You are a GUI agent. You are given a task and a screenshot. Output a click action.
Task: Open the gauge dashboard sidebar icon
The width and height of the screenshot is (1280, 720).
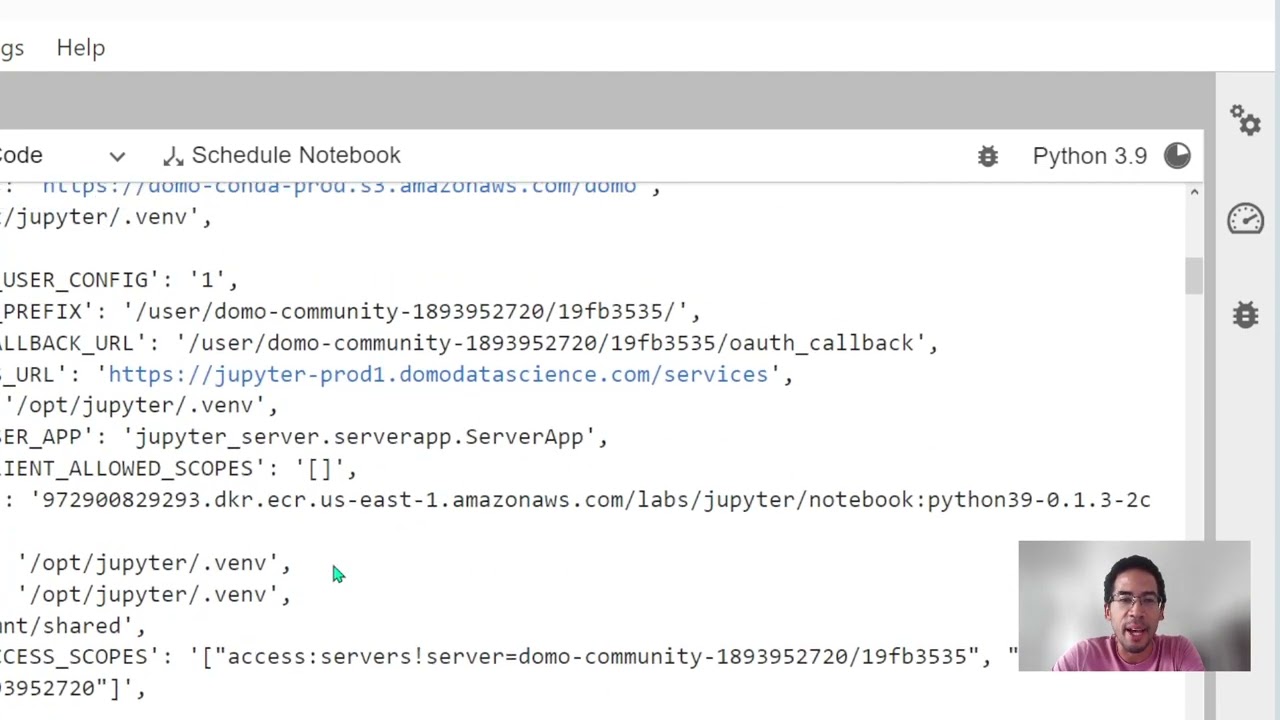pyautogui.click(x=1246, y=218)
